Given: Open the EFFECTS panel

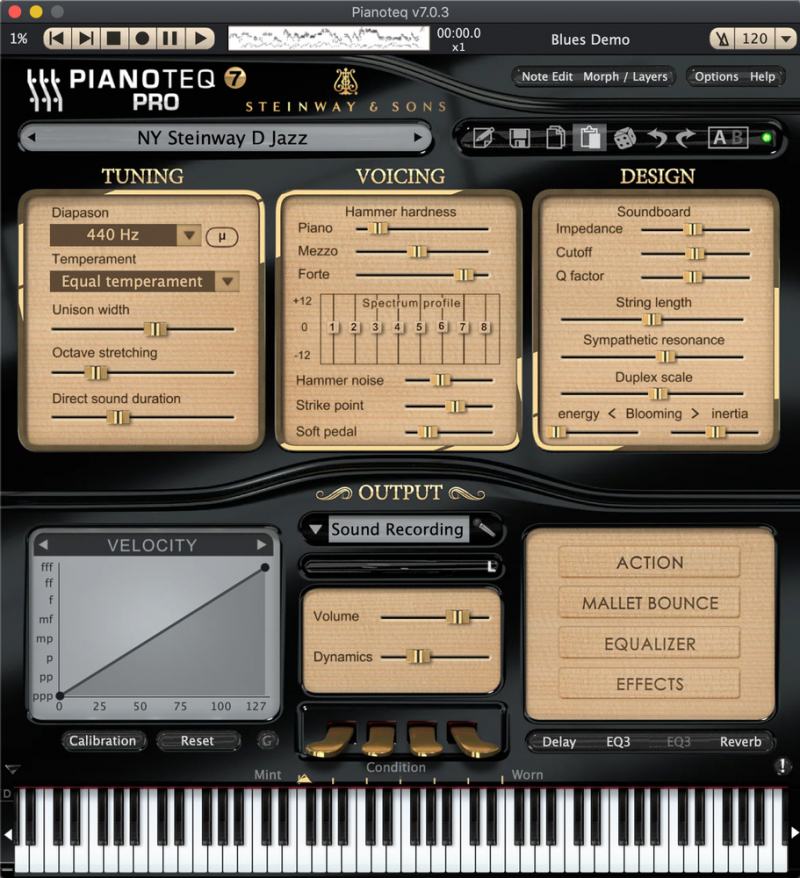Looking at the screenshot, I should pos(649,684).
